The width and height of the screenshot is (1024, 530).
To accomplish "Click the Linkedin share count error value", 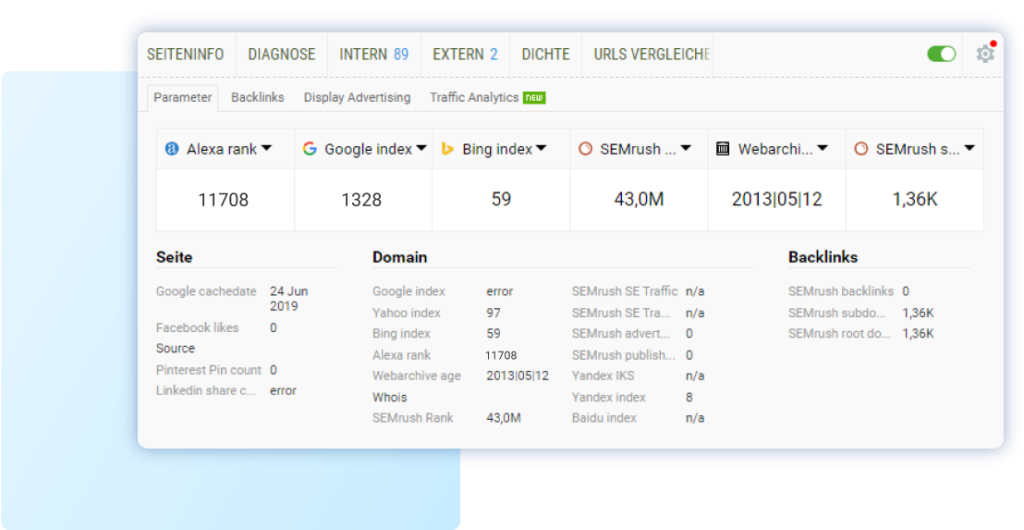I will [283, 391].
